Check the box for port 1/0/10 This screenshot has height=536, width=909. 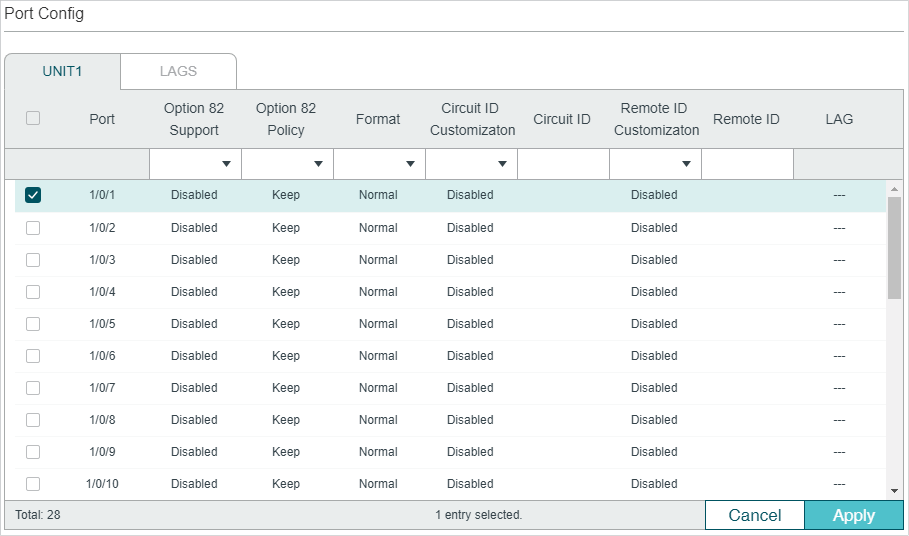pos(33,484)
